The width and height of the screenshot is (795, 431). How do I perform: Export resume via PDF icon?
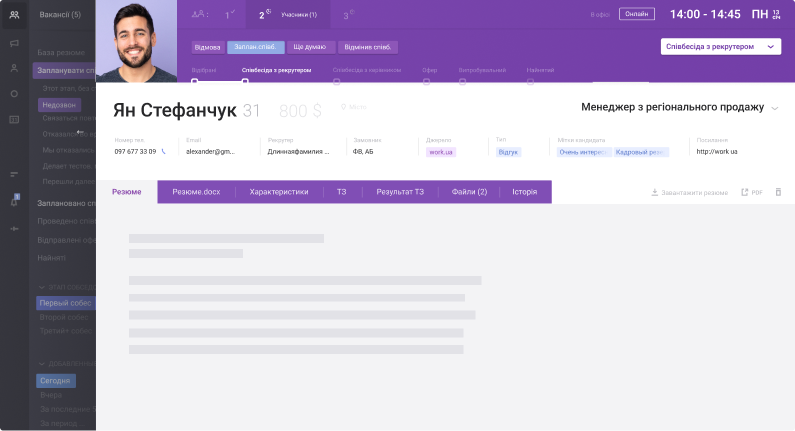point(752,192)
